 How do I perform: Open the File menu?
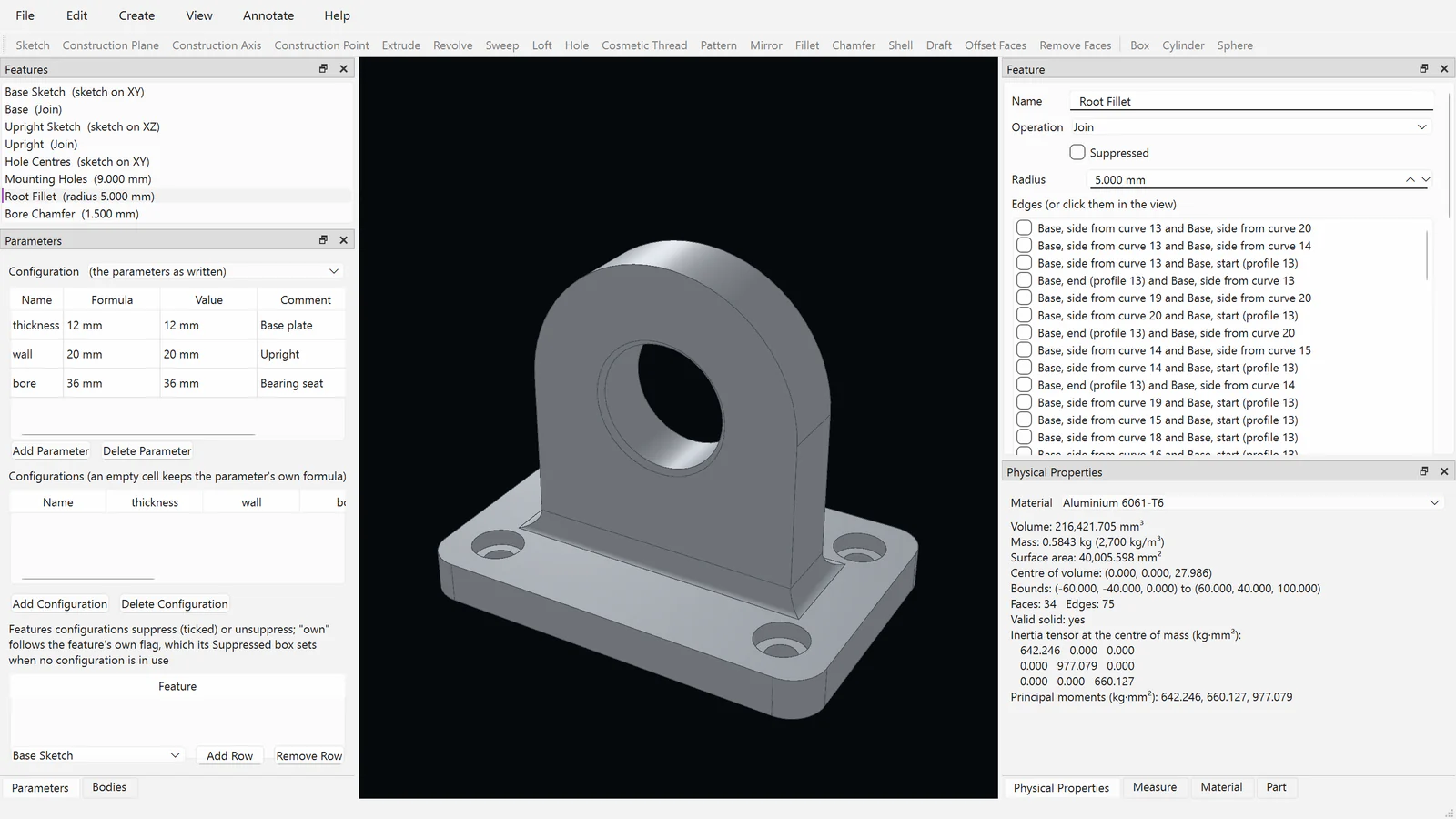click(x=25, y=15)
